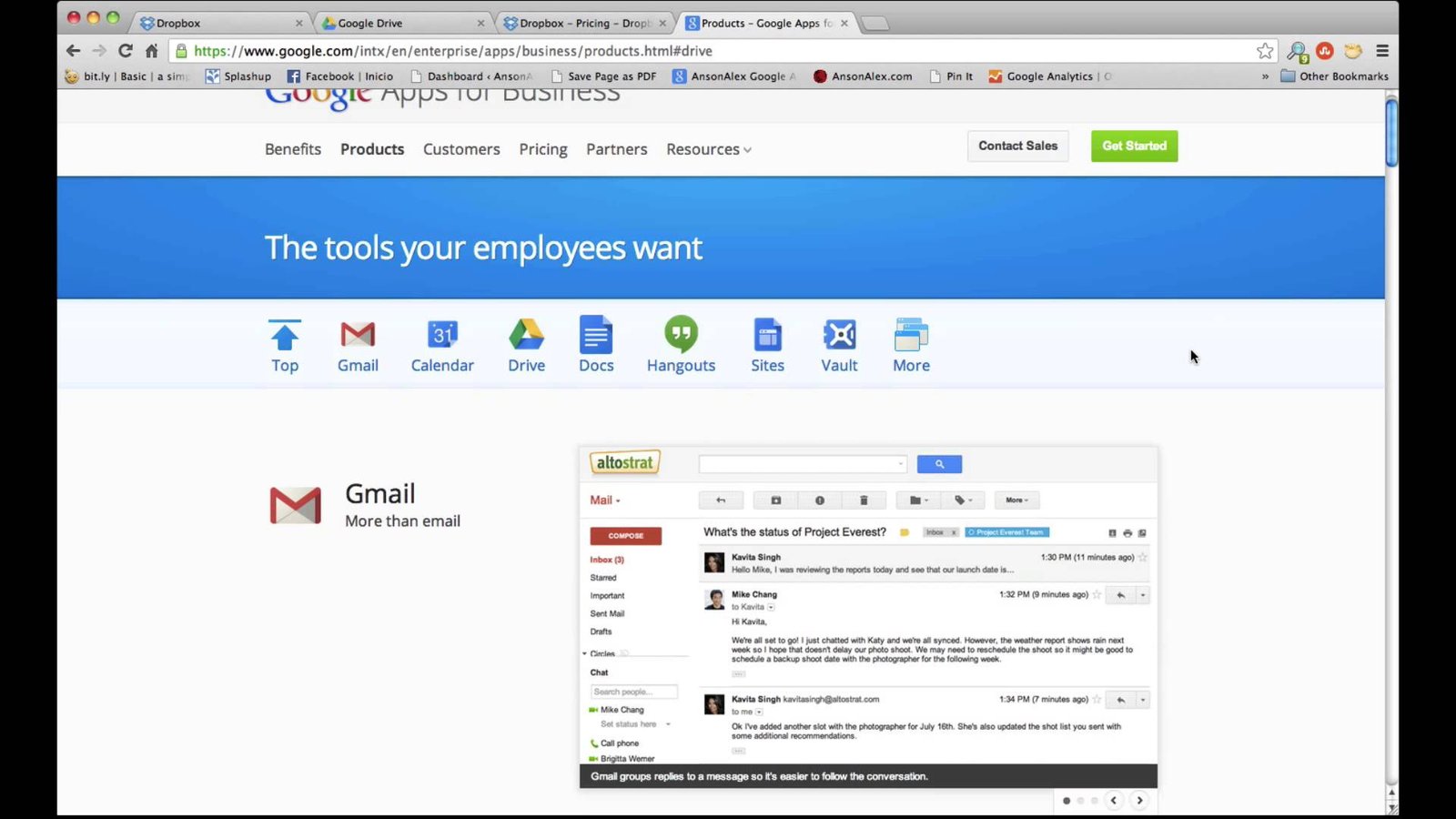Open the Chrome hamburger menu icon
1456x819 pixels.
tap(1381, 51)
